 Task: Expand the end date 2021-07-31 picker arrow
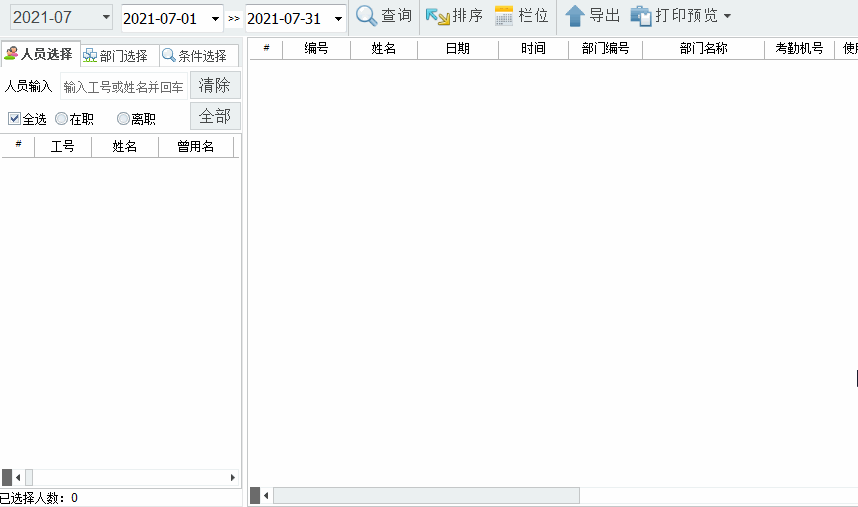pyautogui.click(x=338, y=19)
